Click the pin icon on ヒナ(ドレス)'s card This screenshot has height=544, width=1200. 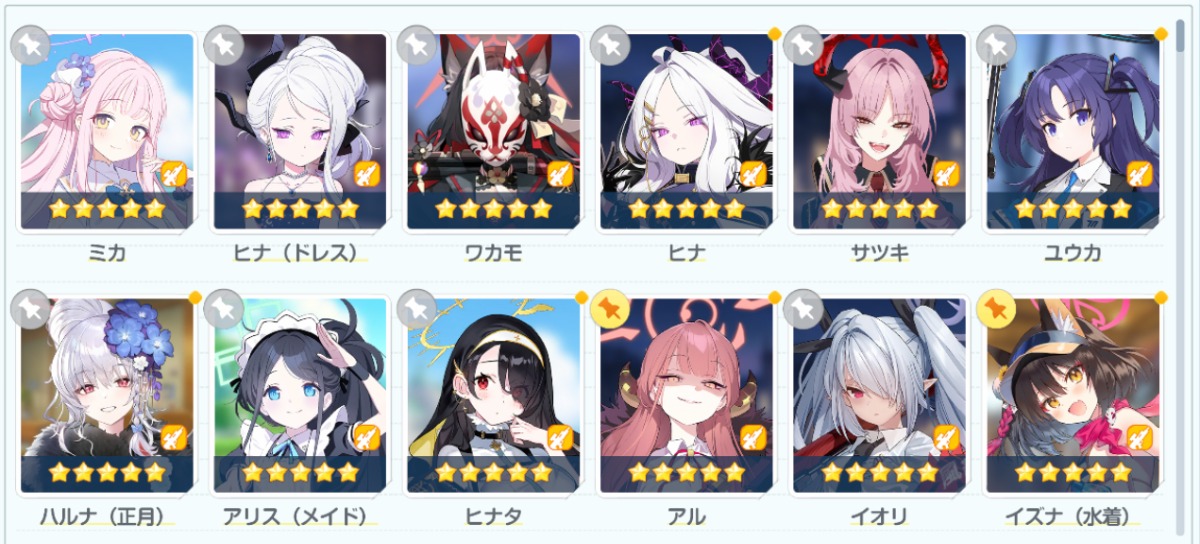click(222, 45)
